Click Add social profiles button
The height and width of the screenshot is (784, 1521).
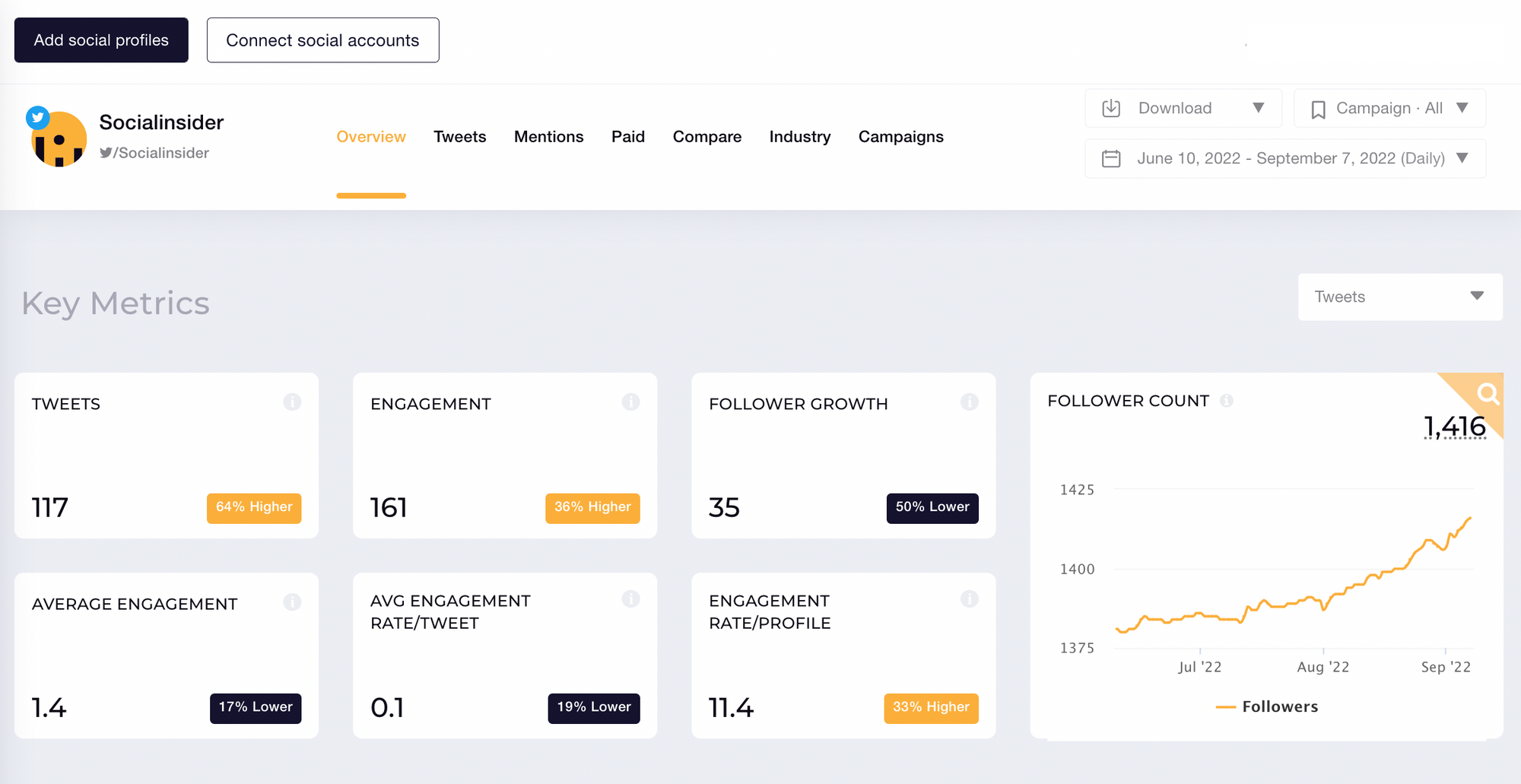[101, 40]
